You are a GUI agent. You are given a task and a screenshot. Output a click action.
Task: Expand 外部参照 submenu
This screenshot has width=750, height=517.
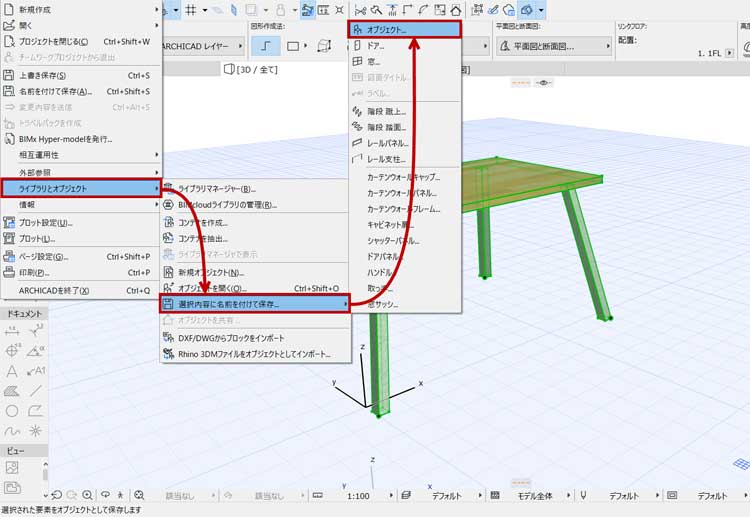[82, 172]
